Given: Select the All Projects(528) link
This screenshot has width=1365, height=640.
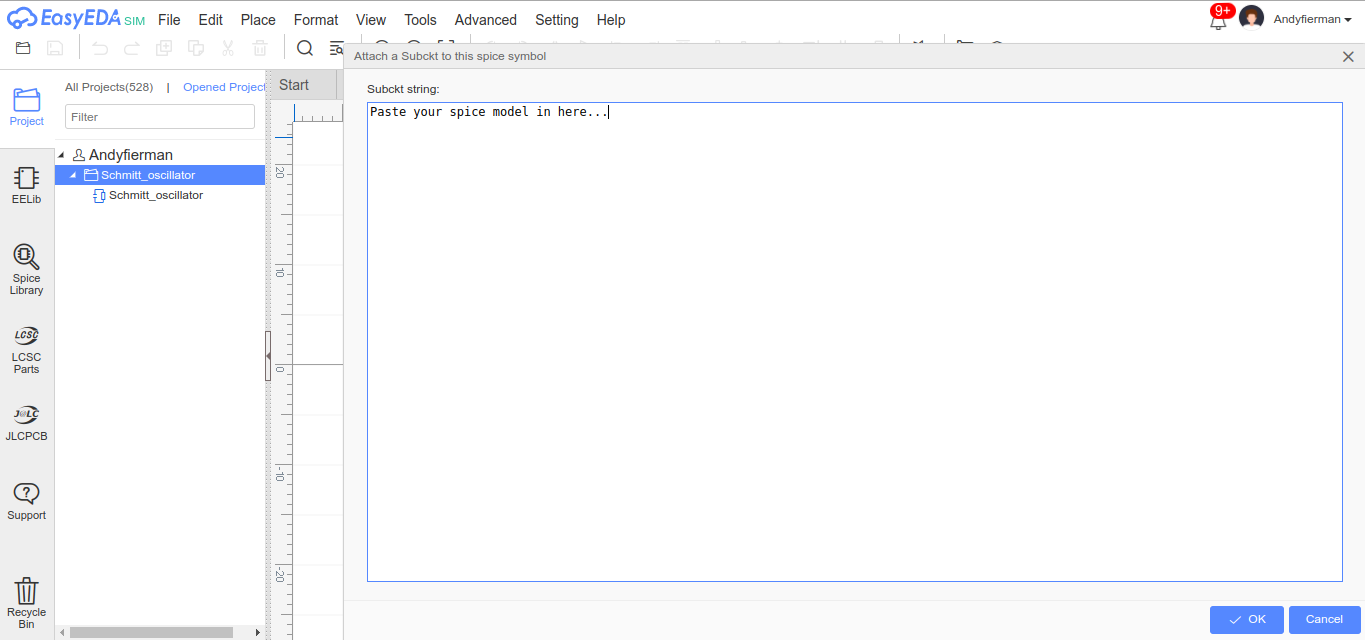Looking at the screenshot, I should point(109,87).
